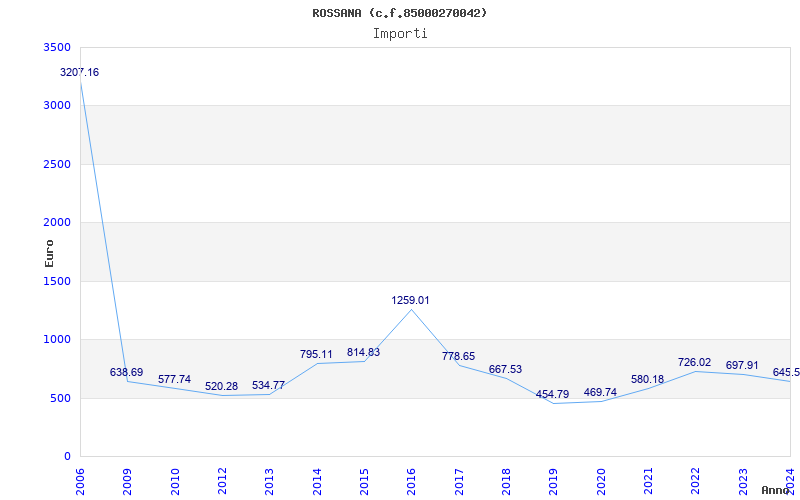Screen dimensions: 800x500
Task: Click the 2006 x-axis year label
Action: point(80,482)
